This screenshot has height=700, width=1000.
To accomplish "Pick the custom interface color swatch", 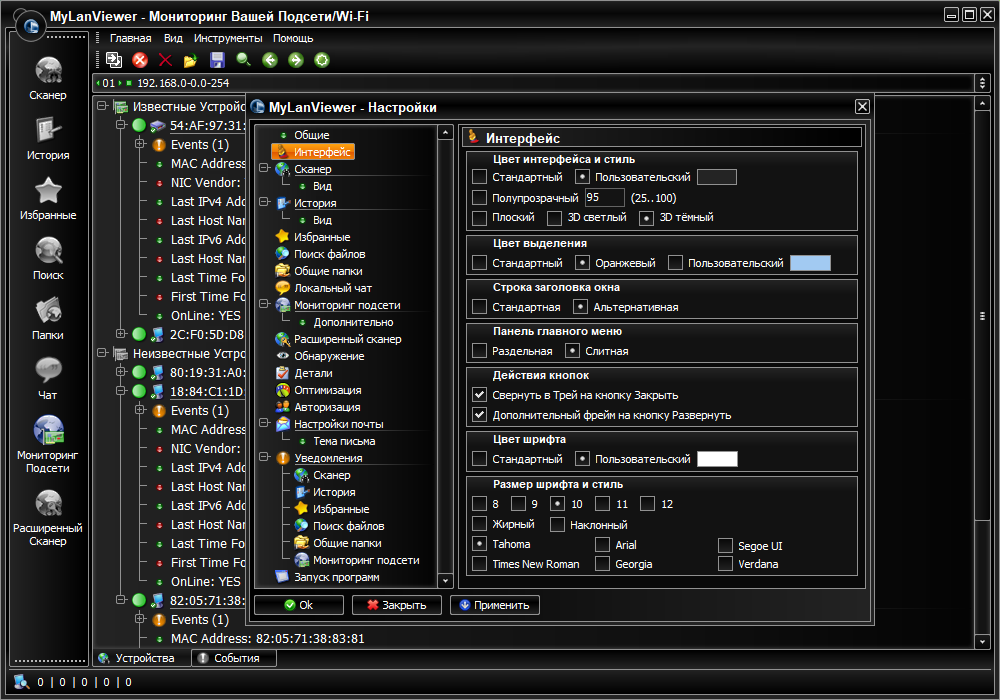I will [717, 177].
